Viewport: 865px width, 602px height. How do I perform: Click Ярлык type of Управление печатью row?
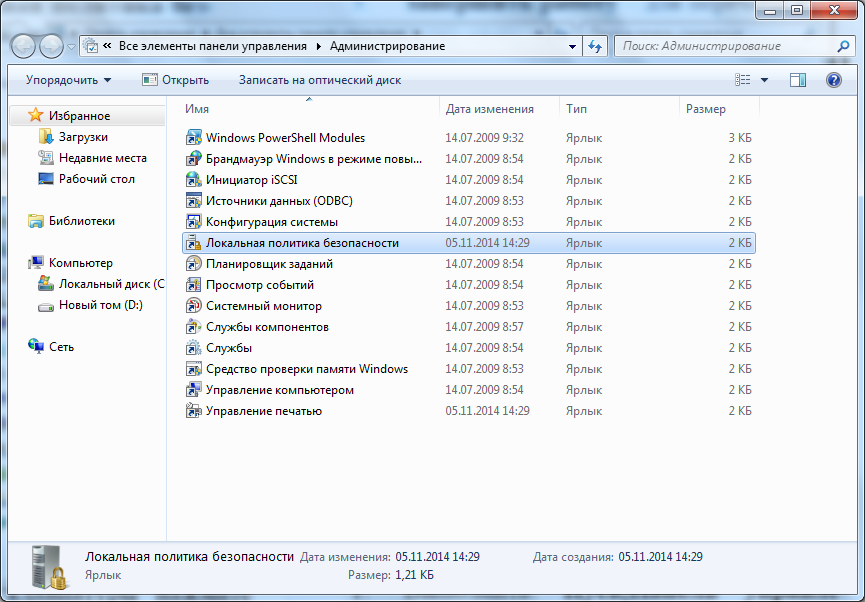584,411
